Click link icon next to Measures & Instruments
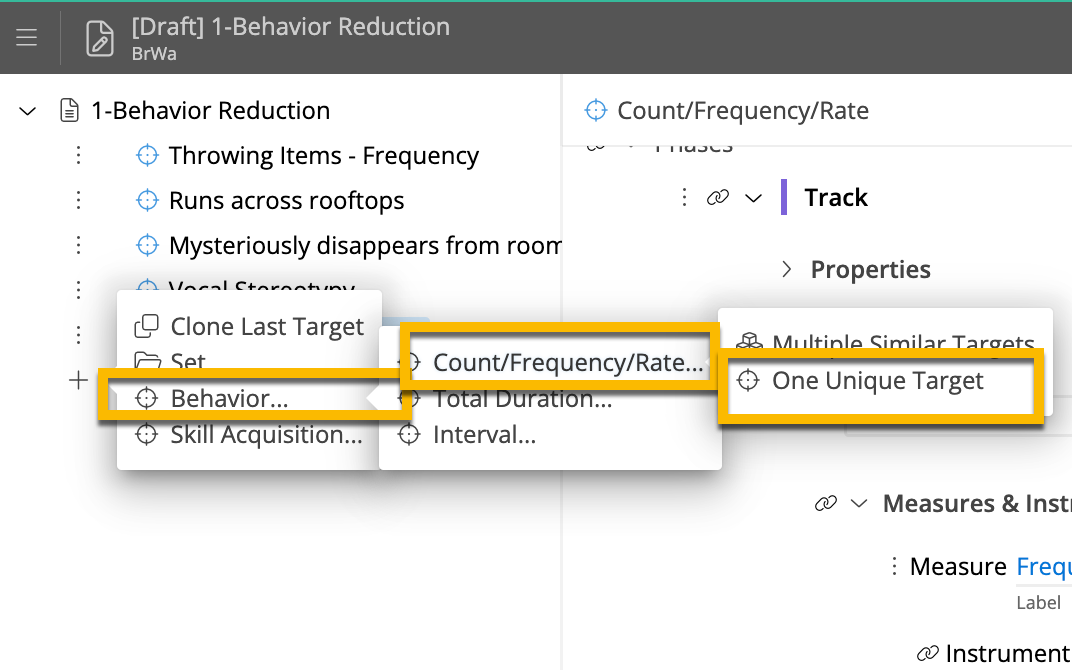The width and height of the screenshot is (1072, 670). pos(826,503)
